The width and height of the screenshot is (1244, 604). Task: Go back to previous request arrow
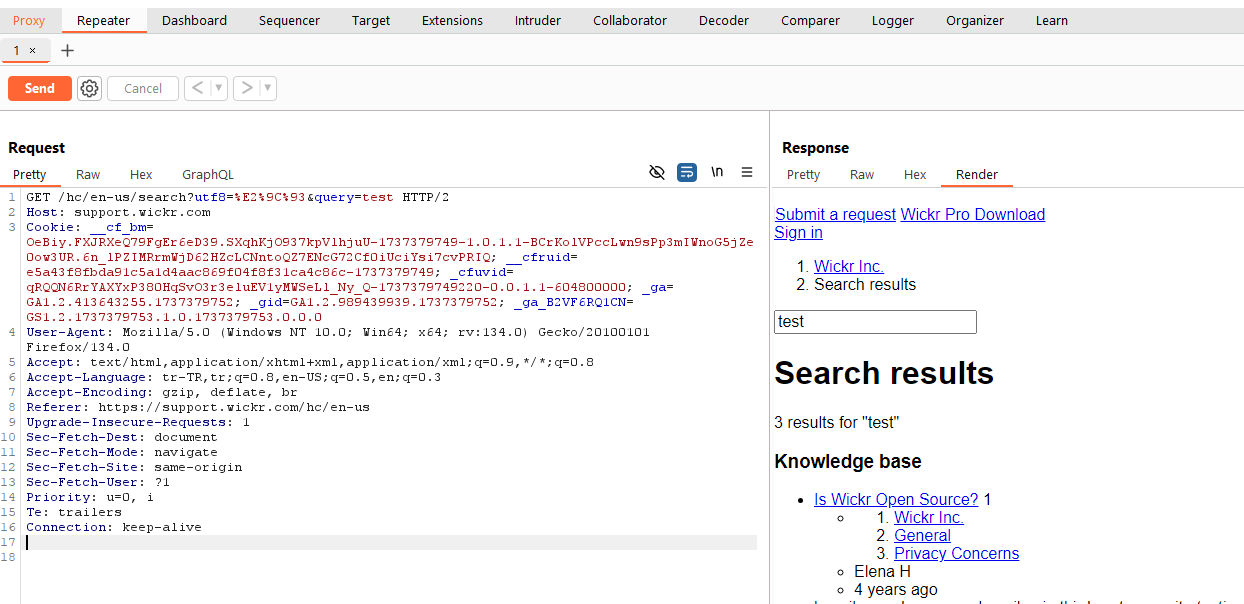tap(196, 88)
